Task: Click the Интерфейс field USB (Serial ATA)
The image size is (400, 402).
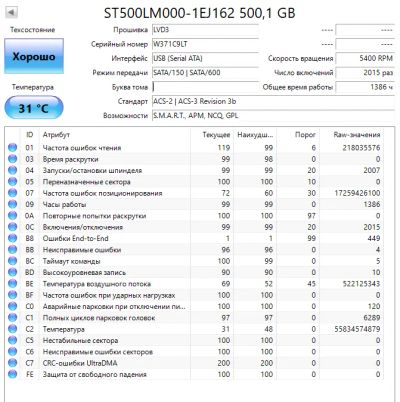Action: point(205,59)
